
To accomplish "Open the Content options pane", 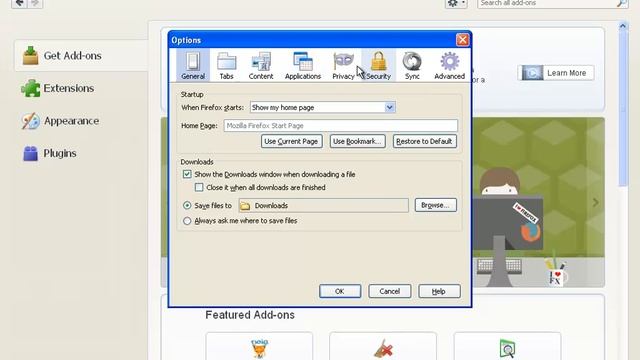I will click(x=261, y=65).
